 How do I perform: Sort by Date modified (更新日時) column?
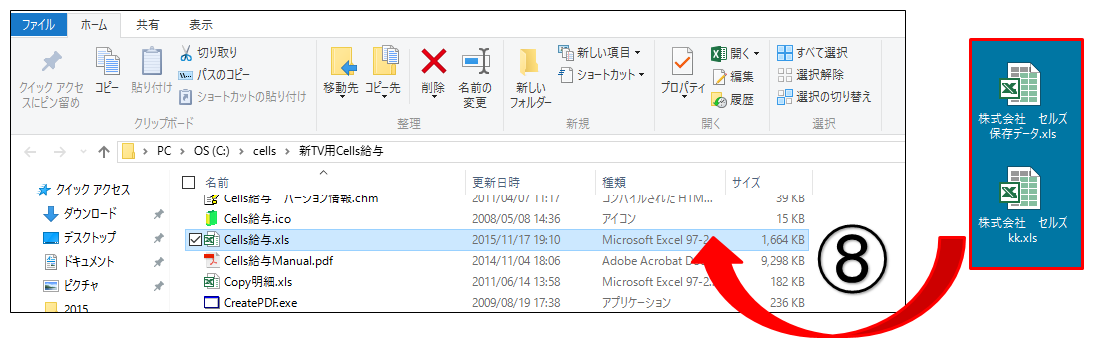coord(496,183)
